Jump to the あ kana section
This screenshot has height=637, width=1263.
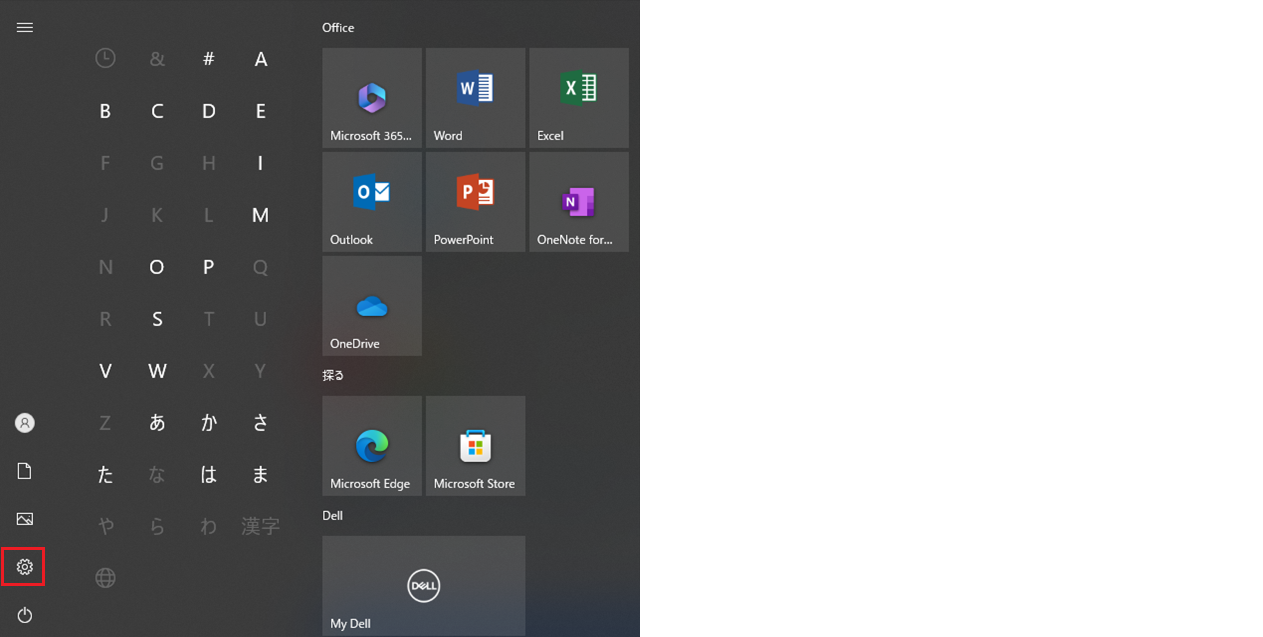point(157,422)
